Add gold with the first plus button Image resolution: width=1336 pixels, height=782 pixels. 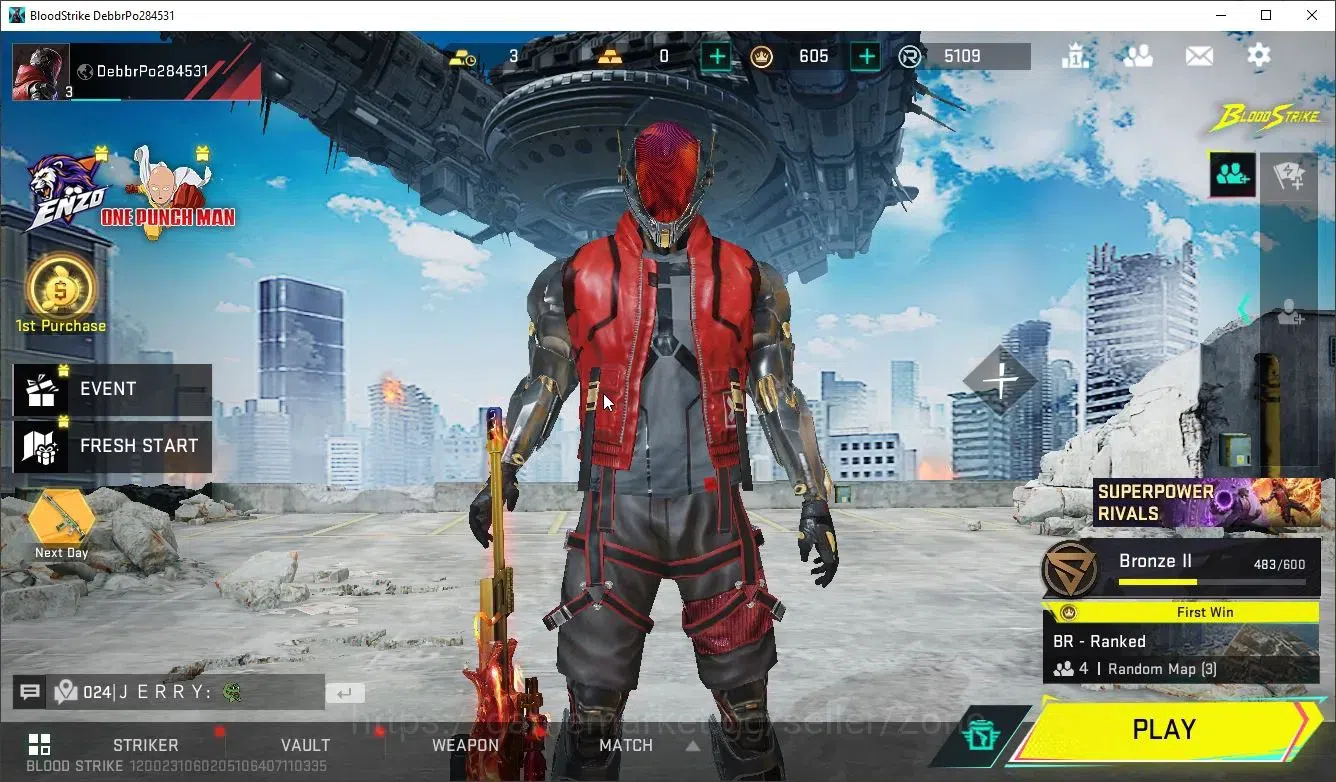[716, 57]
